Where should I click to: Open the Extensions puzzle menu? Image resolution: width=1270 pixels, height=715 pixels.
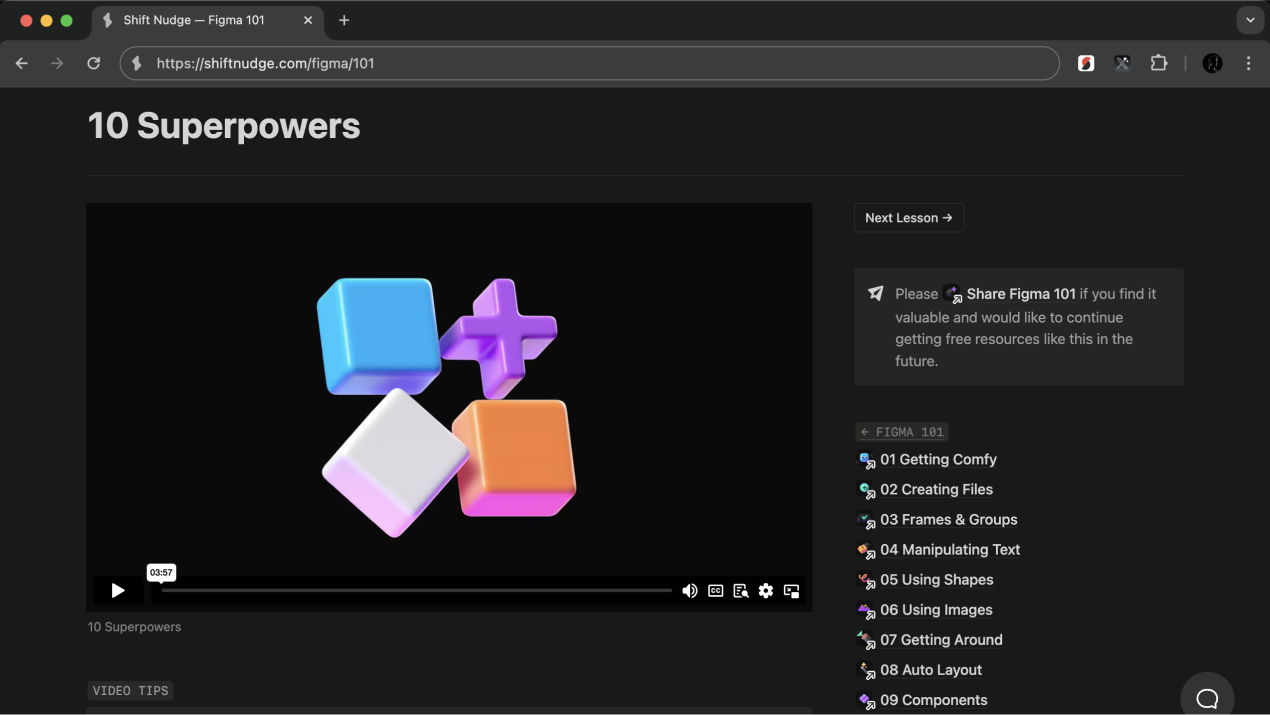coord(1159,63)
